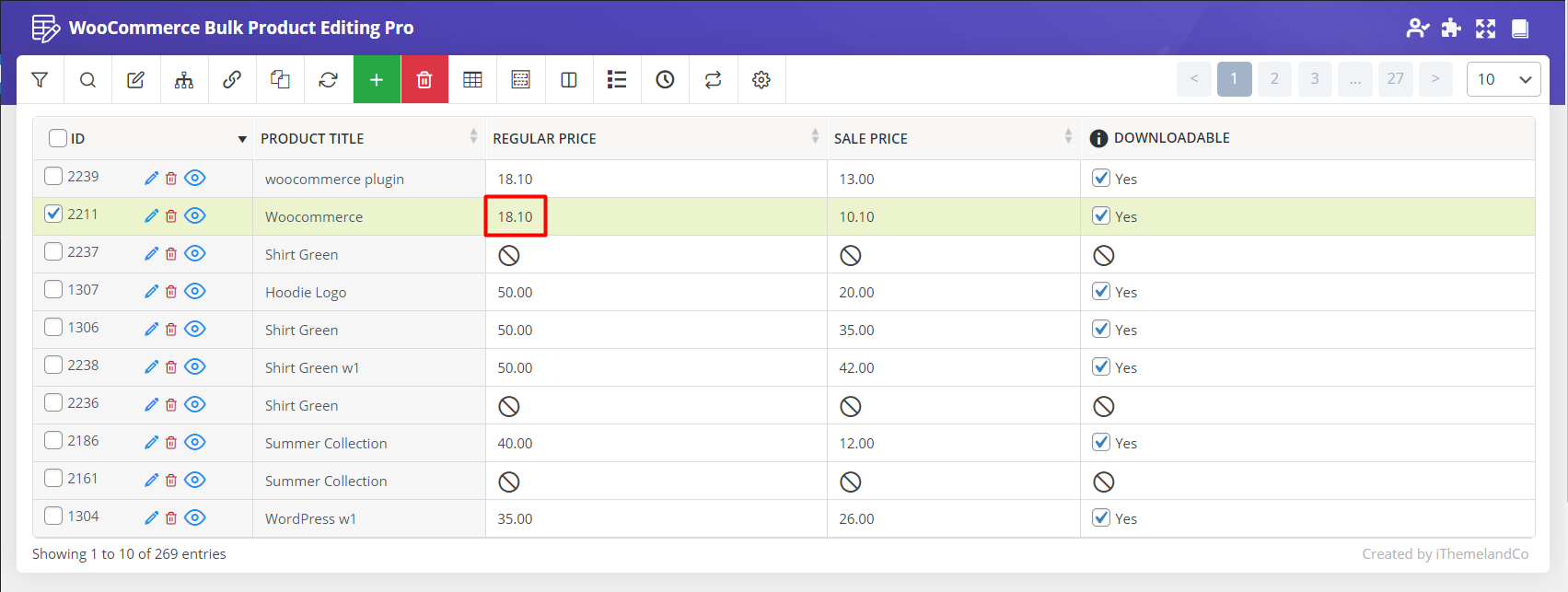
Task: Click the pencil edit icon for product 1307
Action: tap(152, 291)
